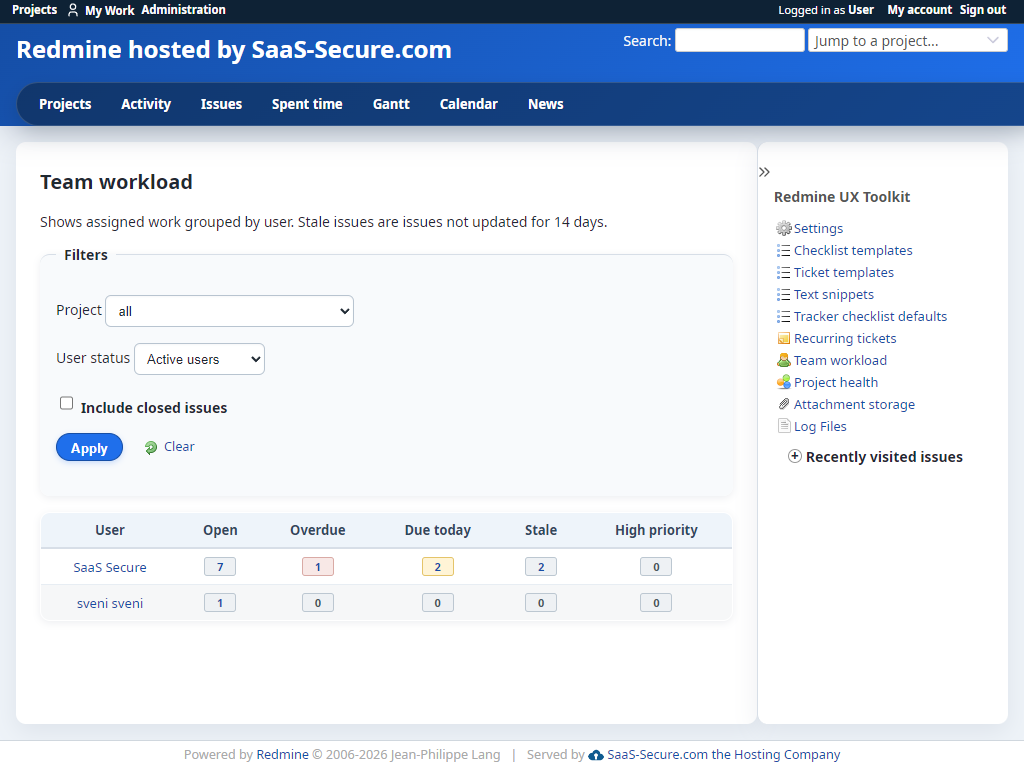Viewport: 1024px width, 768px height.
Task: Open the Gantt tab
Action: pos(391,104)
